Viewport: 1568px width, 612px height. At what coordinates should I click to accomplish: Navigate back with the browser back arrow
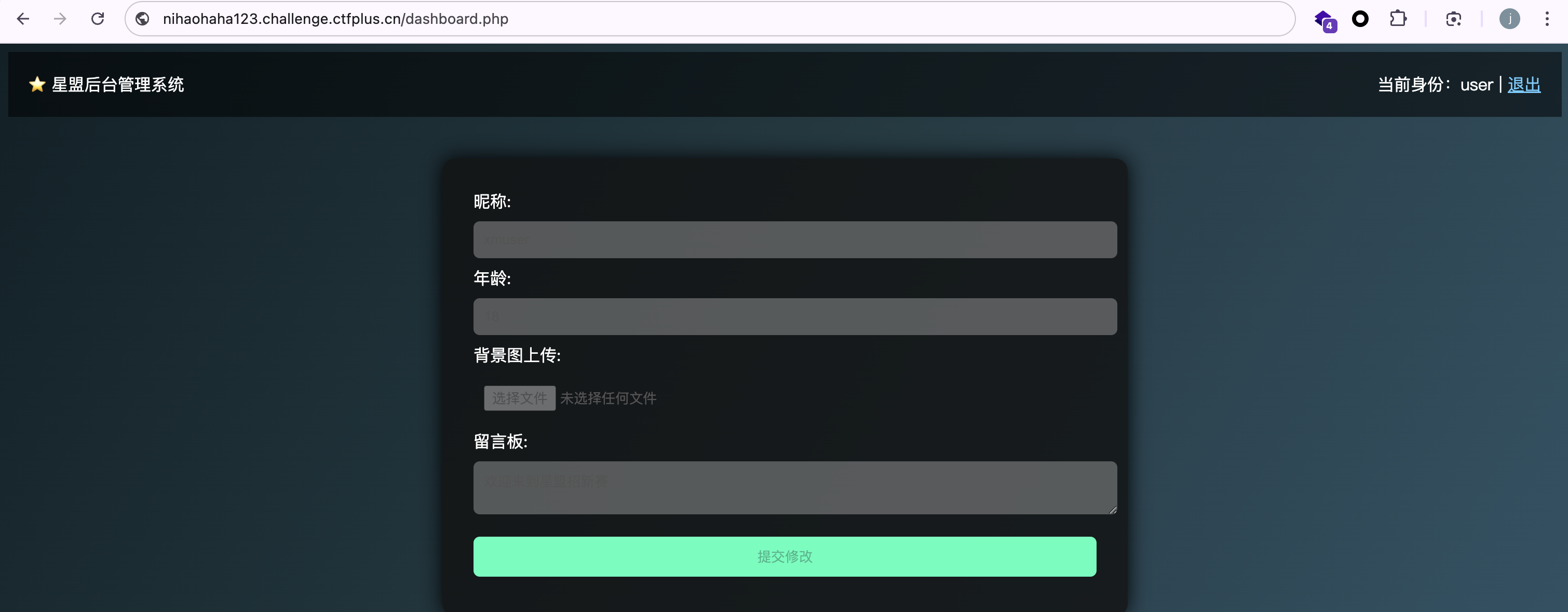23,19
